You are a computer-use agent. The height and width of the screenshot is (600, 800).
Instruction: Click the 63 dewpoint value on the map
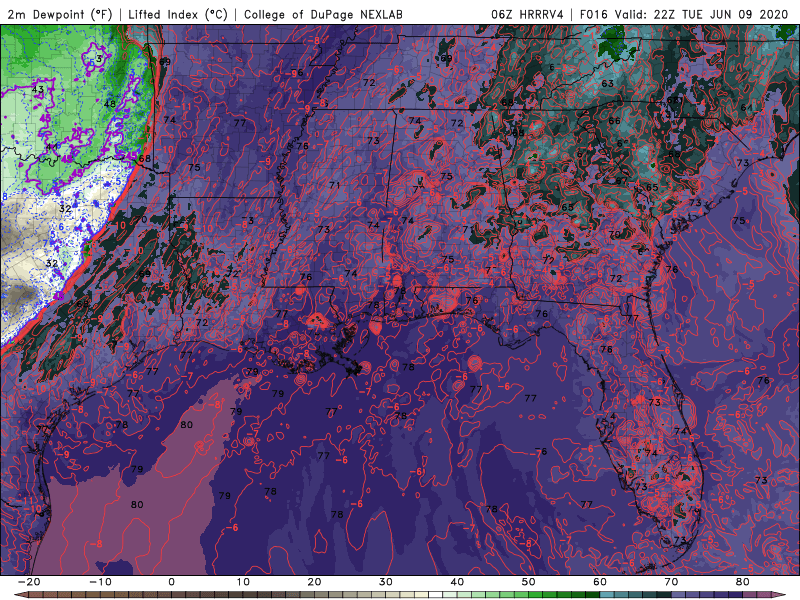tap(608, 83)
